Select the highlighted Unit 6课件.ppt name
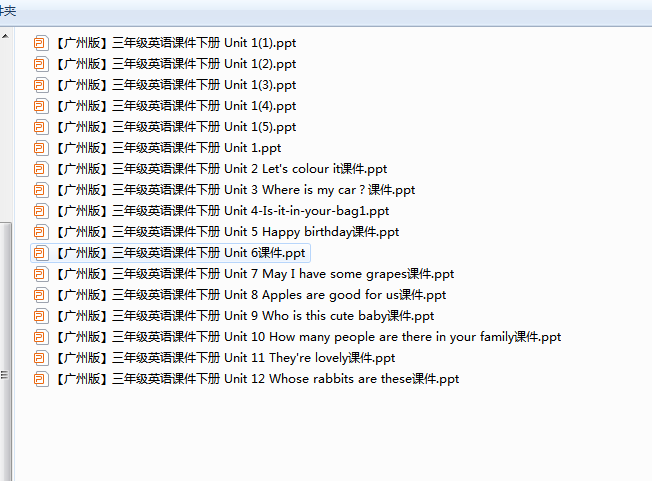This screenshot has height=481, width=652. tap(181, 253)
